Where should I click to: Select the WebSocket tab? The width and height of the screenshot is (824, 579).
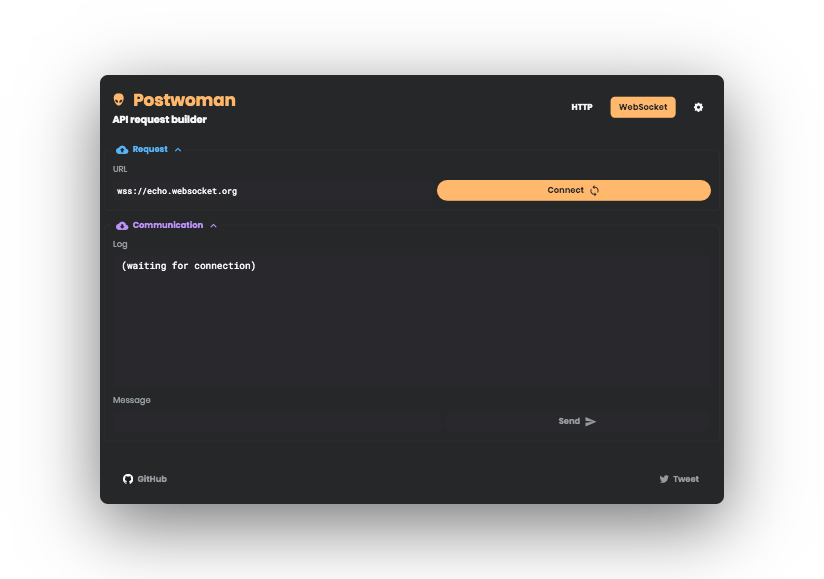(643, 107)
